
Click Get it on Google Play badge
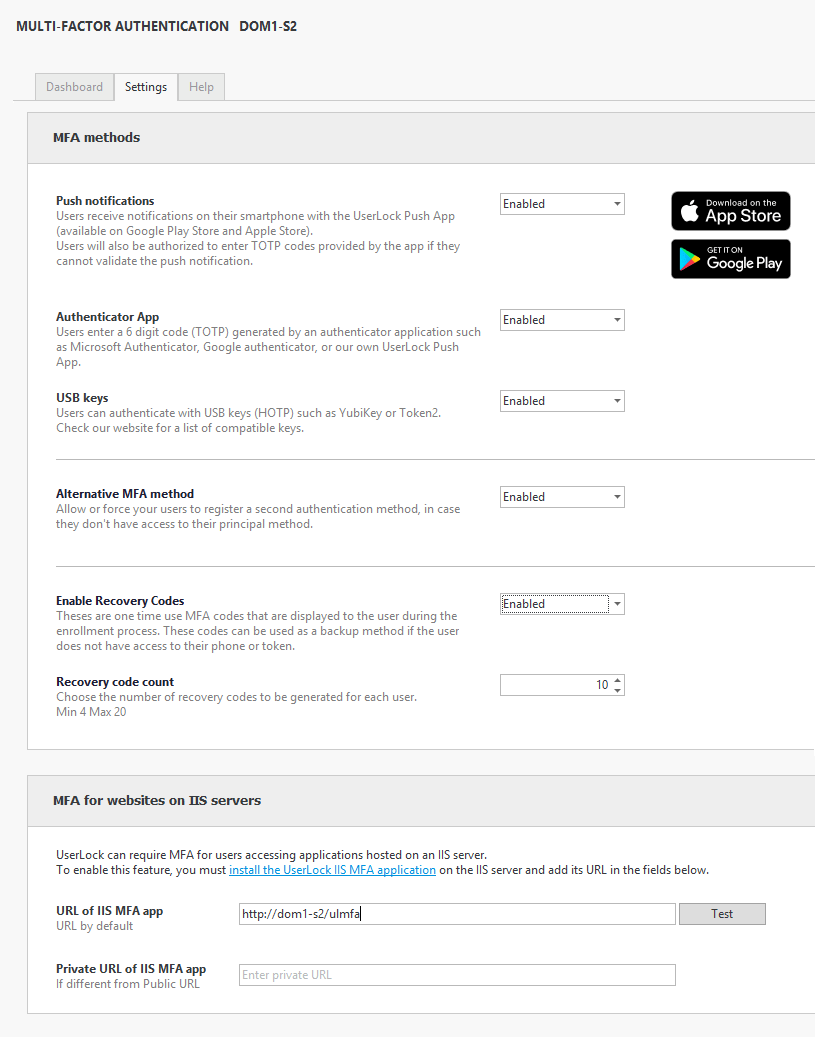730,259
